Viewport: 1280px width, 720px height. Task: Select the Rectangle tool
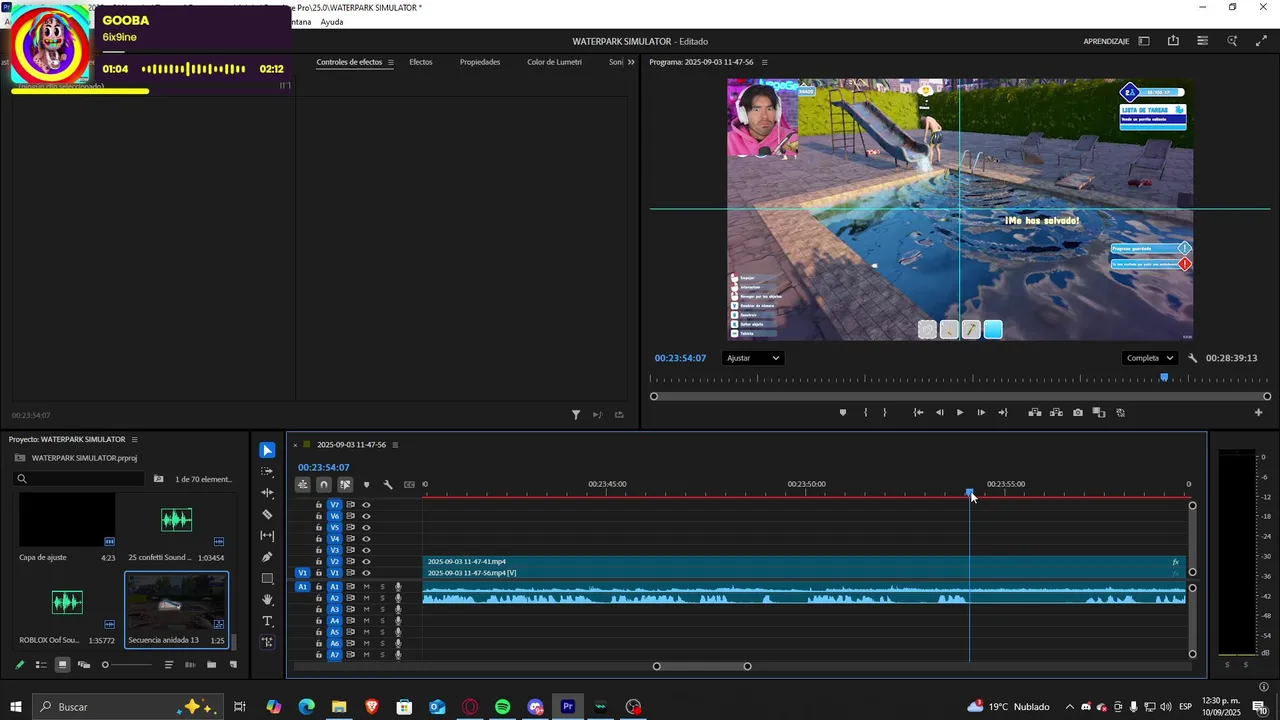pyautogui.click(x=267, y=579)
